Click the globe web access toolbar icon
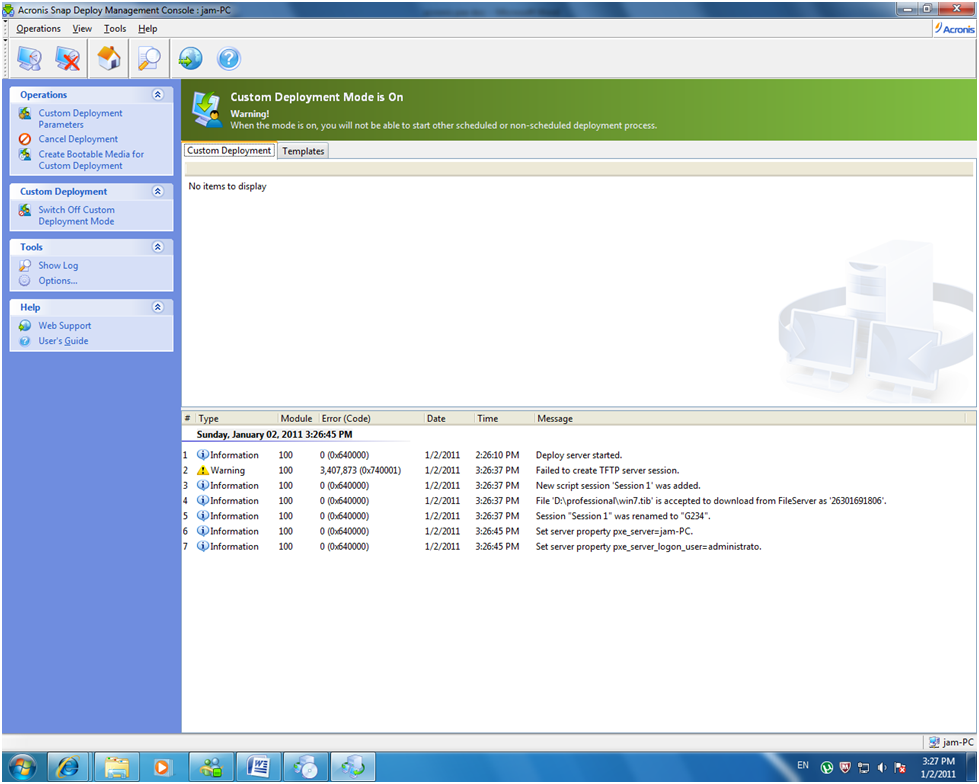 pos(188,58)
